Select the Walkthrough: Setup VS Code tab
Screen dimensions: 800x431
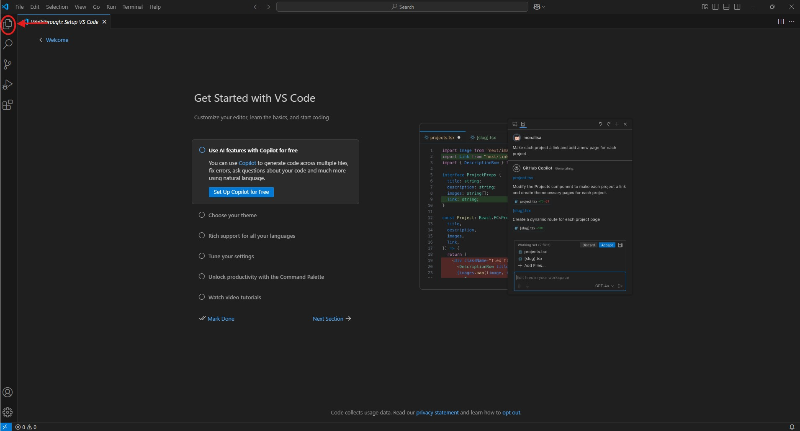pos(64,22)
